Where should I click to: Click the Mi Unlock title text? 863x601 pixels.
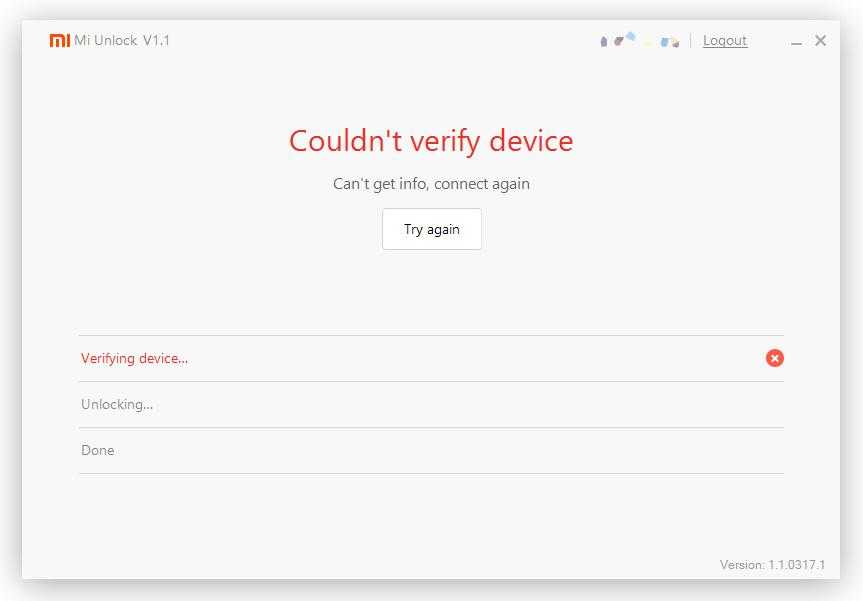coord(105,41)
